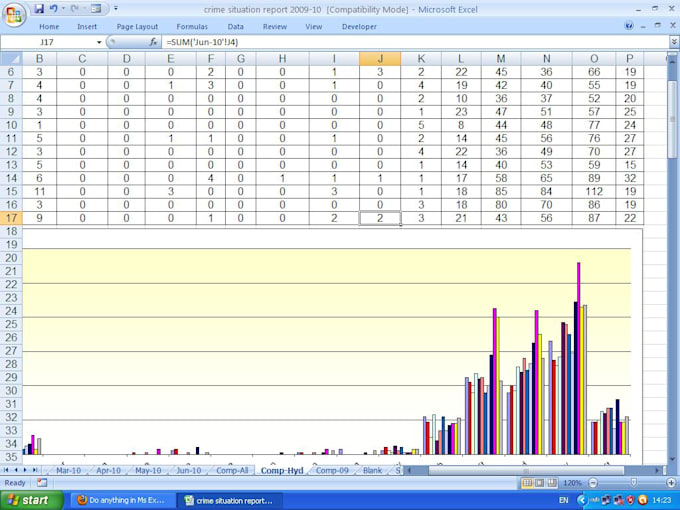Go to first sheet tab navigation arrow

[6, 470]
